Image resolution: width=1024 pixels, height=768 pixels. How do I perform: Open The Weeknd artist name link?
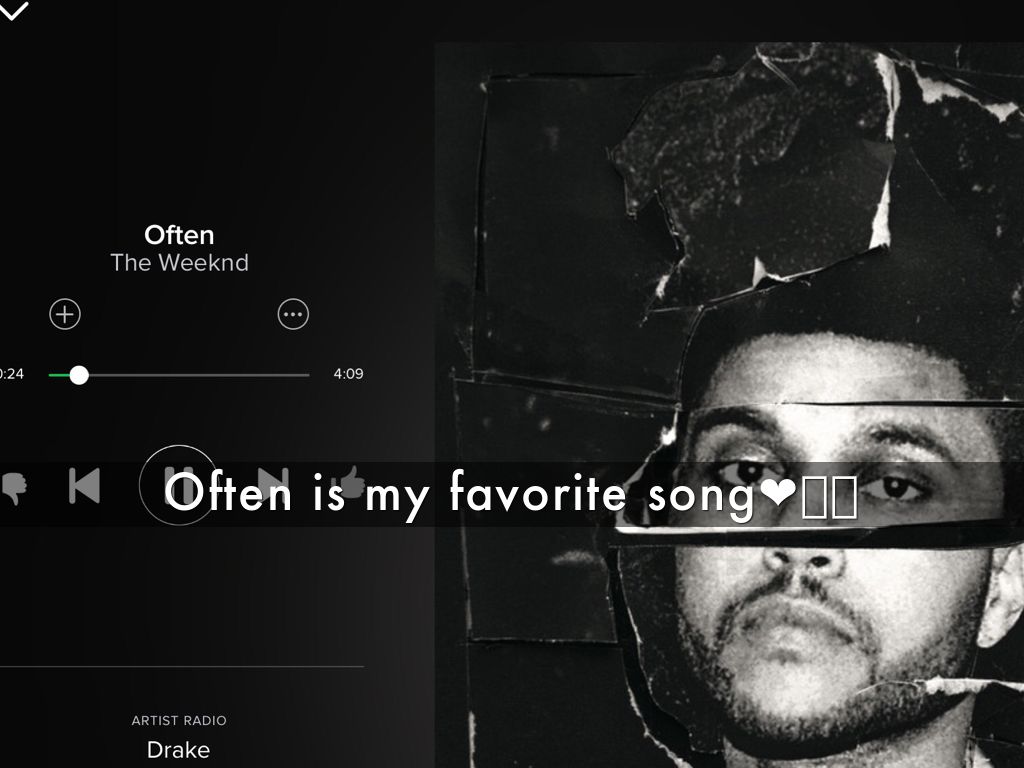point(179,263)
